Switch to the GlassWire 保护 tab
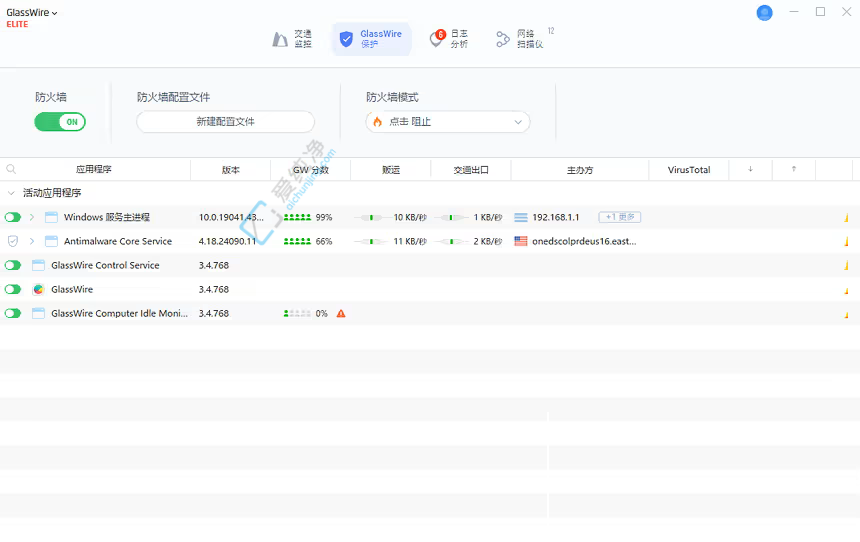 click(371, 39)
